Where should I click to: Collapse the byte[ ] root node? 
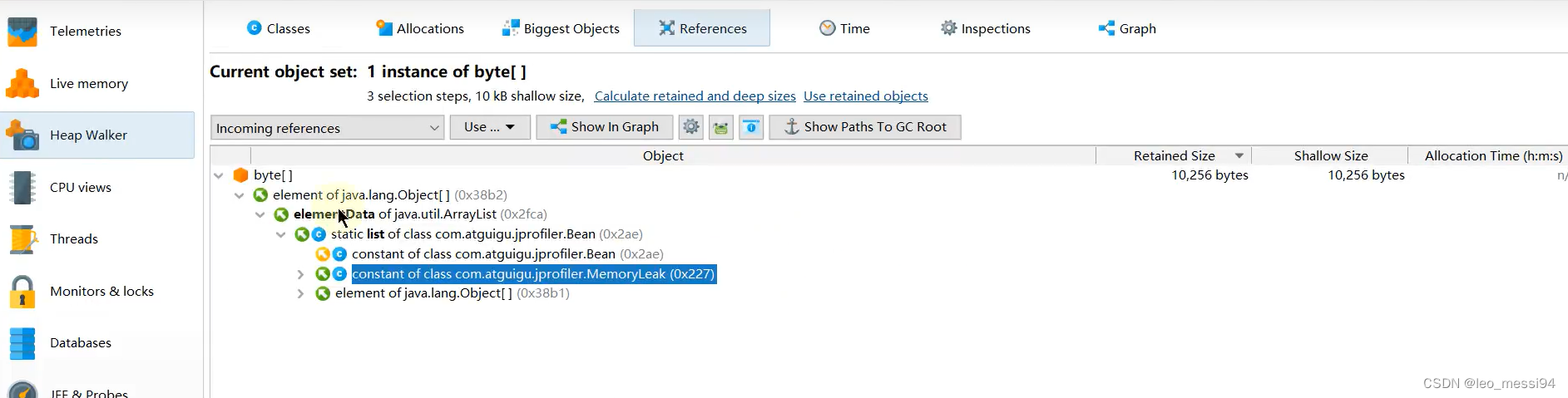point(219,175)
